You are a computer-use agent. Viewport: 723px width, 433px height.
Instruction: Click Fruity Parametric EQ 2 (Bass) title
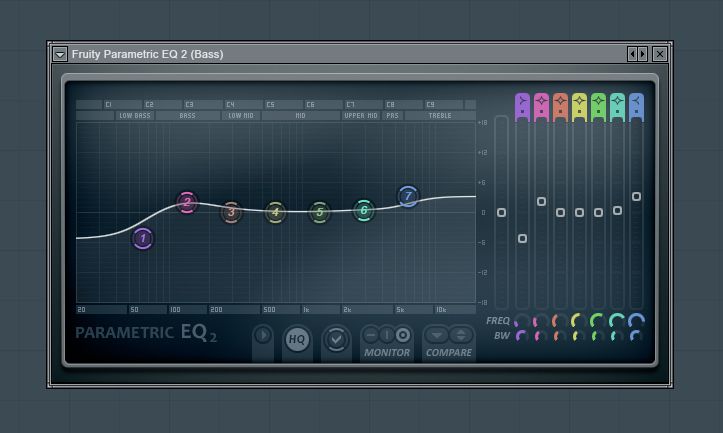click(x=148, y=54)
